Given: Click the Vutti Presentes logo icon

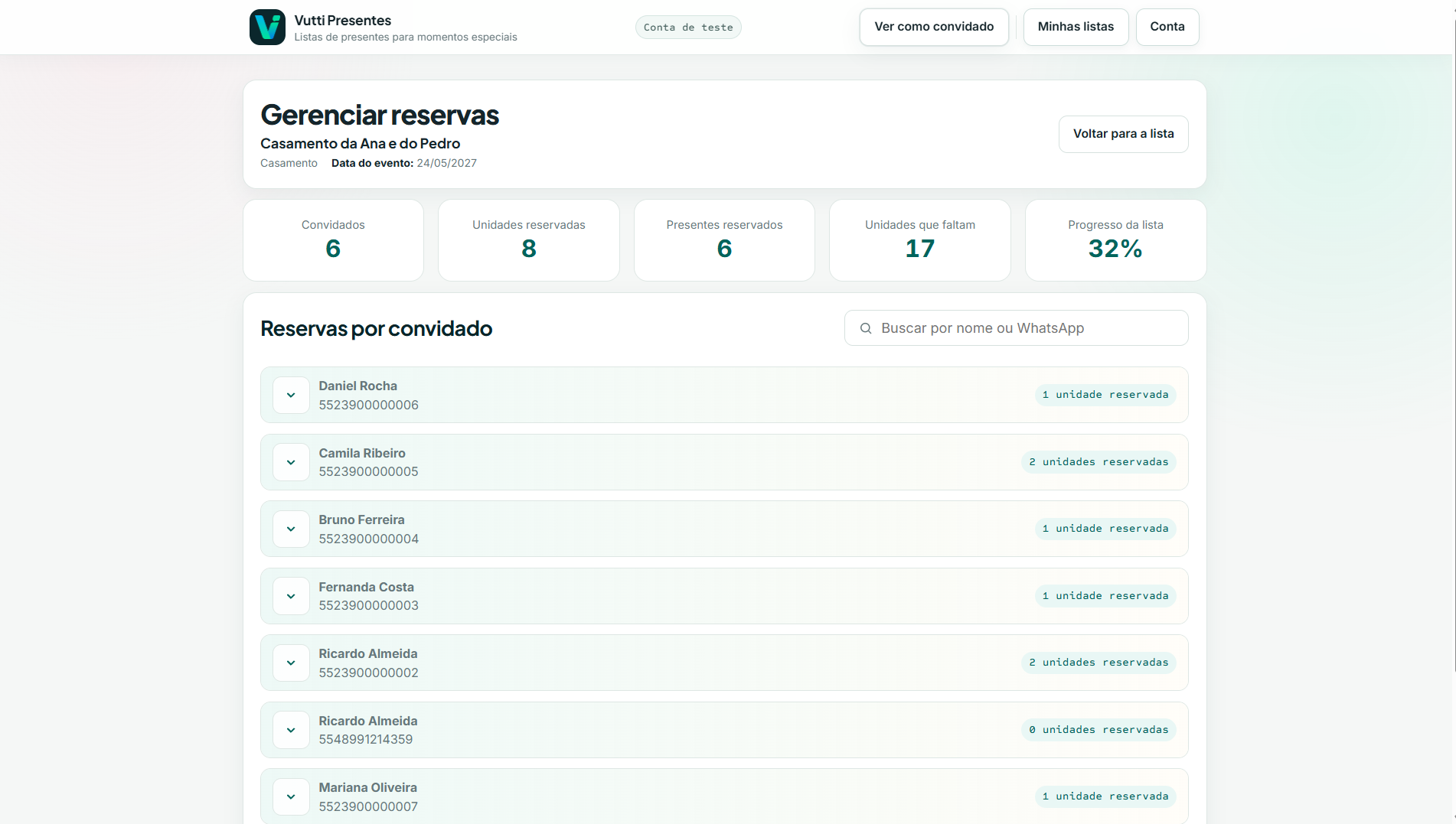Looking at the screenshot, I should pyautogui.click(x=267, y=27).
